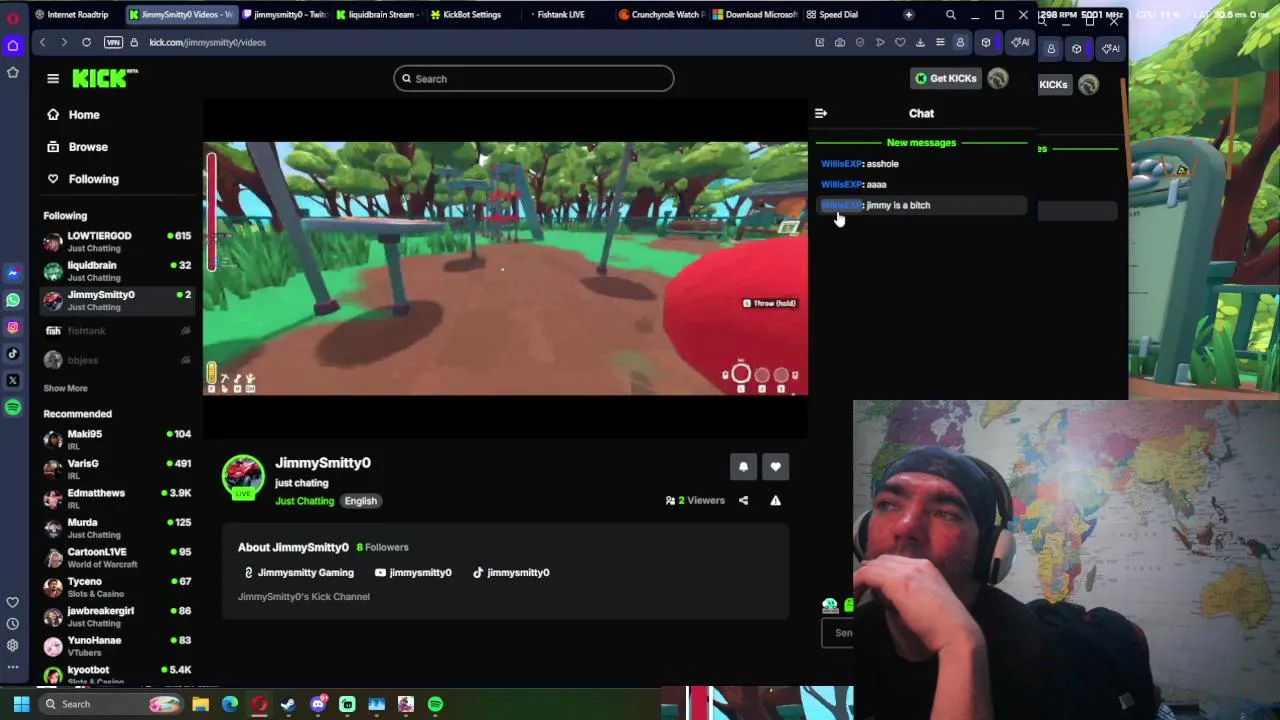Open Edmatthews recommended channel

tap(117, 498)
